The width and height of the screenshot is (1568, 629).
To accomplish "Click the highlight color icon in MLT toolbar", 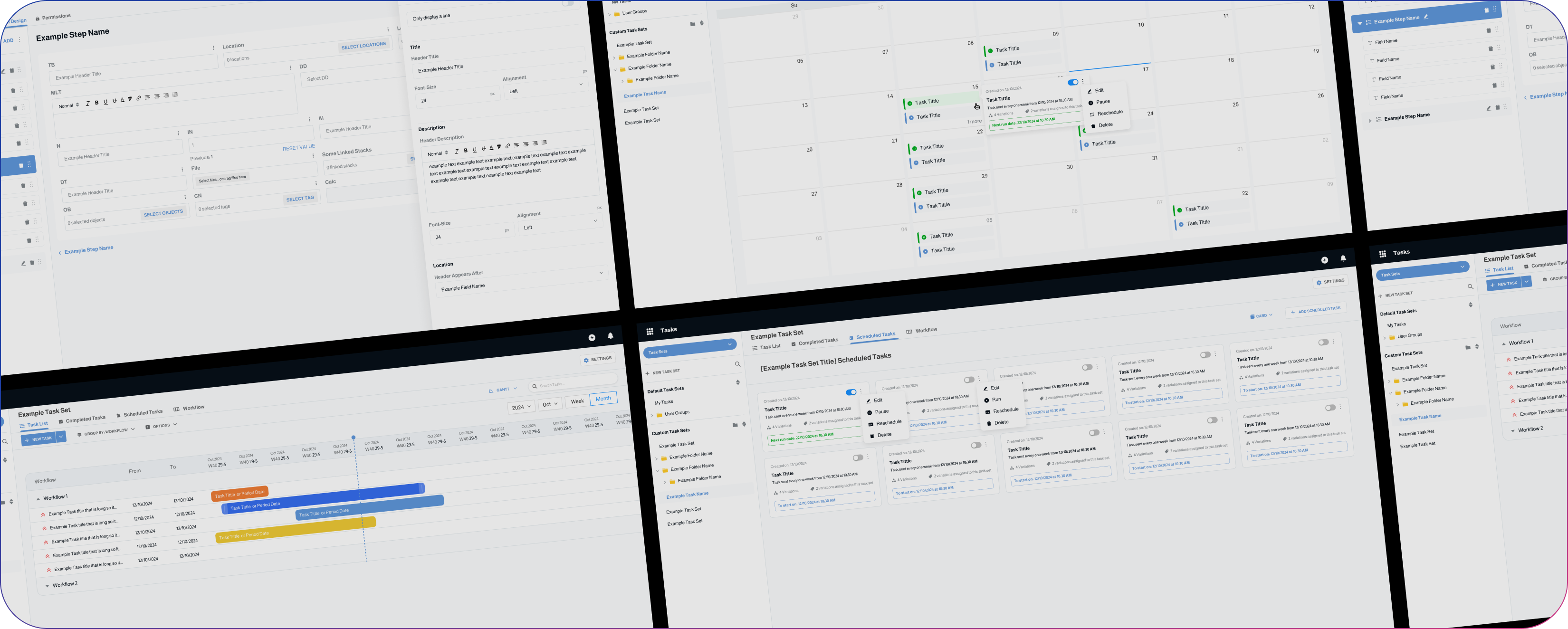I will tap(130, 99).
